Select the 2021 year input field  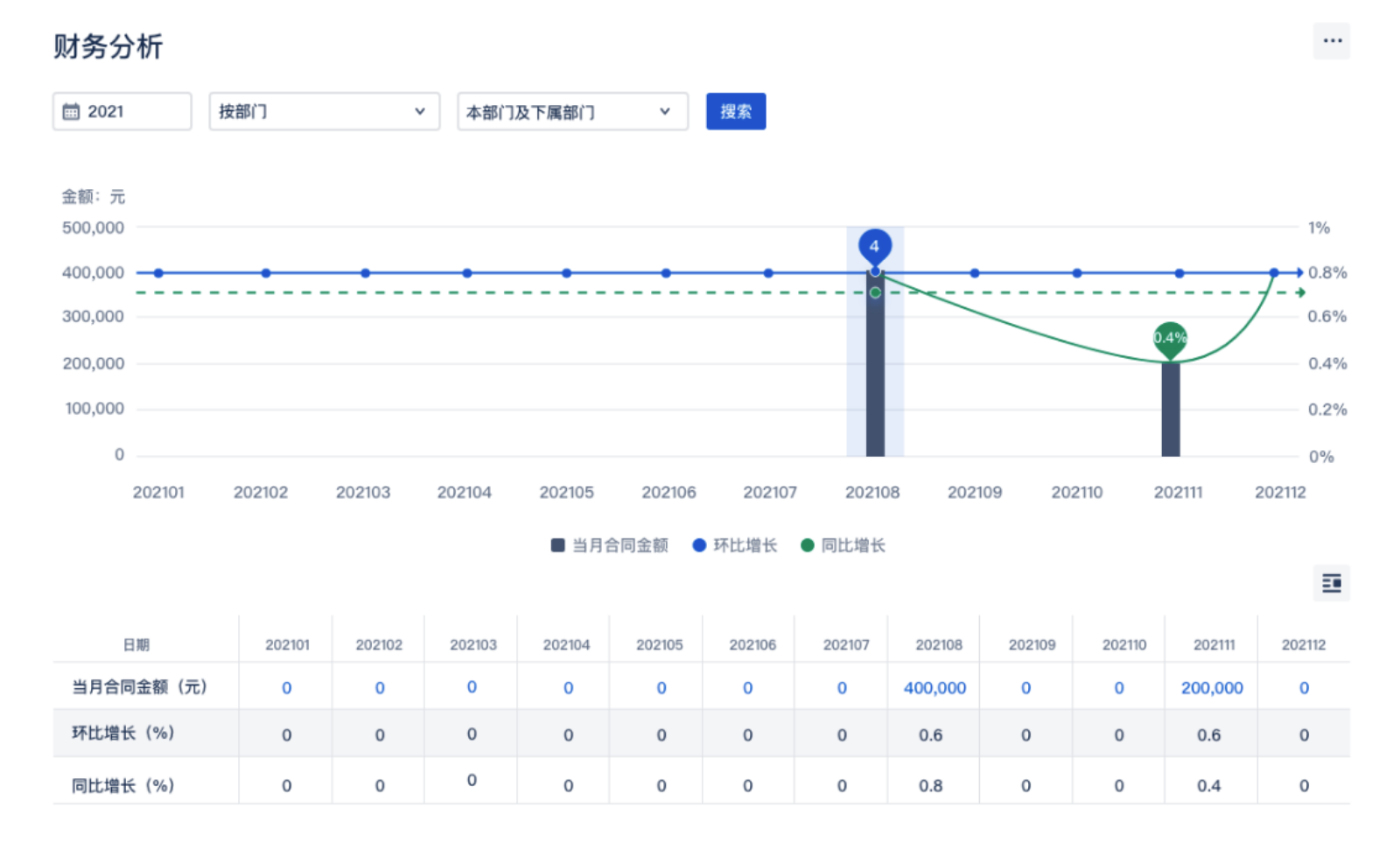point(122,112)
